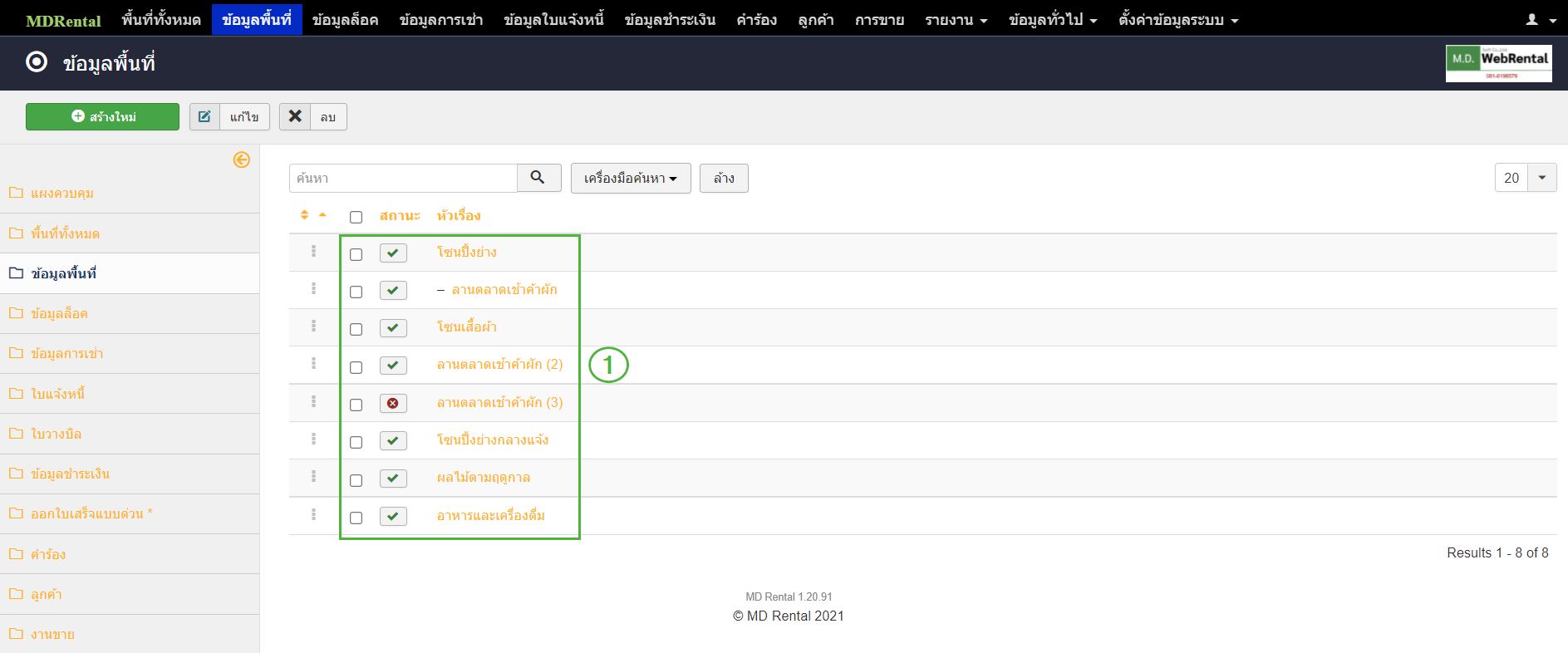
Task: Click the ลบ delete button
Action: [x=312, y=116]
